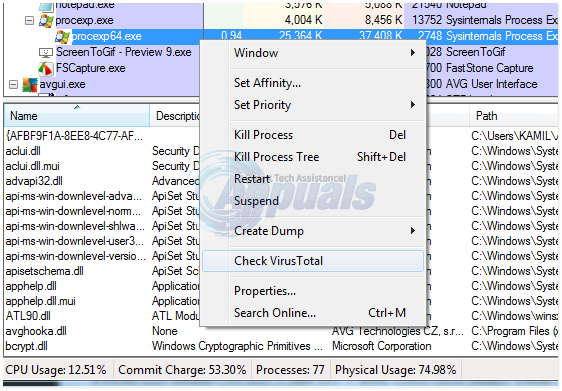Image resolution: width=562 pixels, height=391 pixels.
Task: Sort by the Path column header
Action: point(514,116)
